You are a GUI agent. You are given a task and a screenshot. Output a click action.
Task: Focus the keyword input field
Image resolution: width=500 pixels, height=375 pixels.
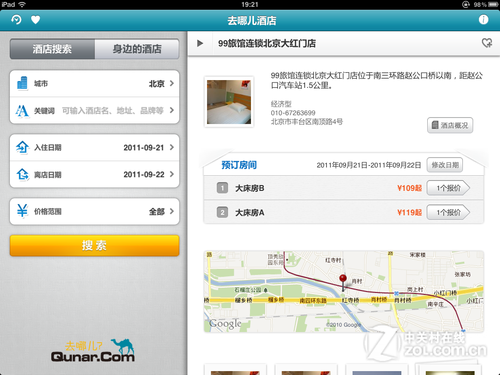113,110
